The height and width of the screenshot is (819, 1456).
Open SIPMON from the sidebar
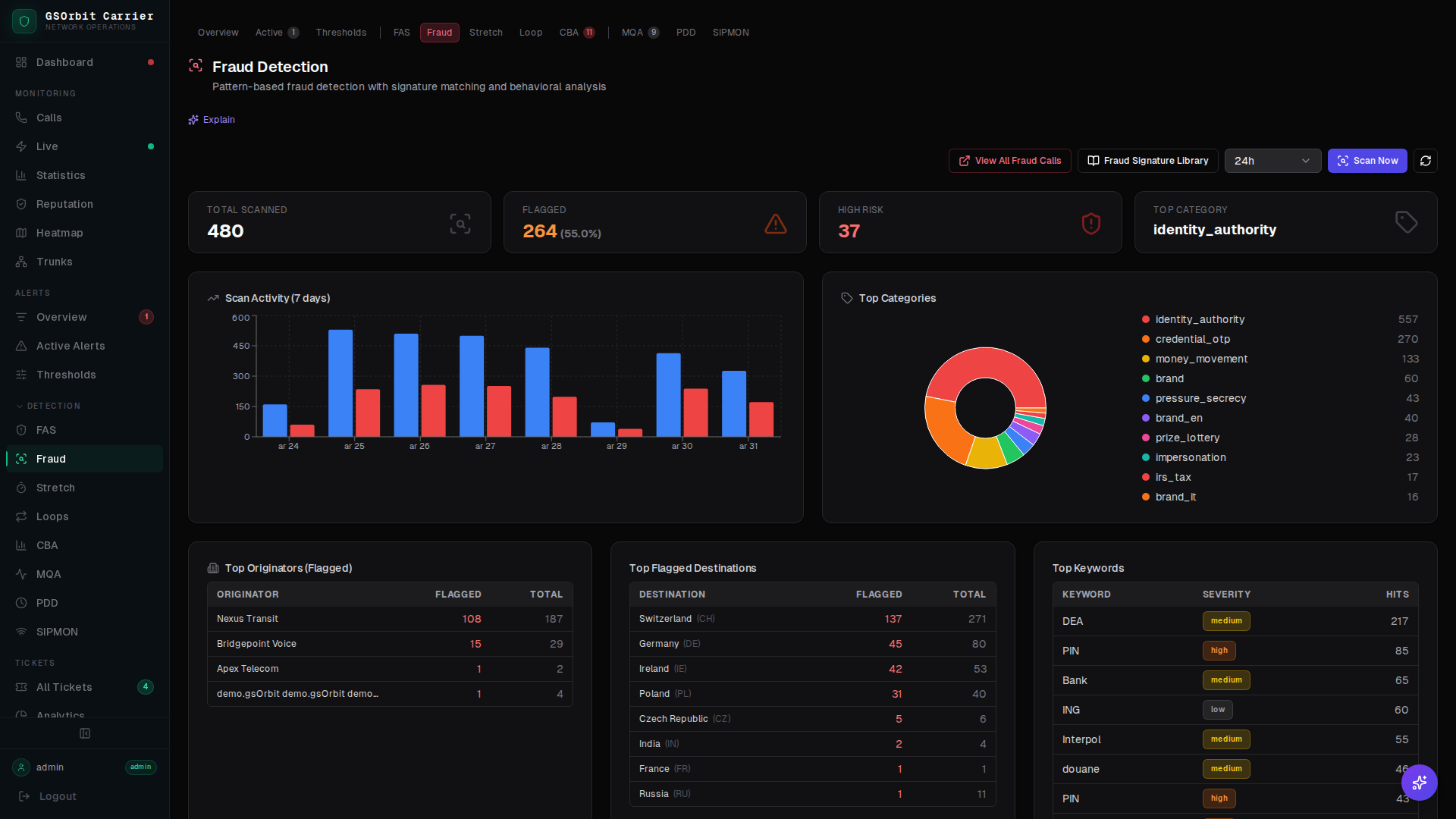pyautogui.click(x=56, y=632)
